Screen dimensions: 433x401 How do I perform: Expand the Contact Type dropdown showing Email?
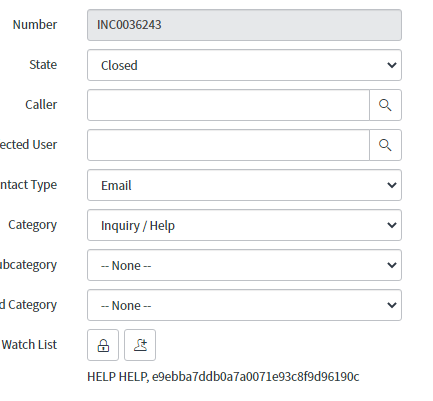click(x=244, y=185)
